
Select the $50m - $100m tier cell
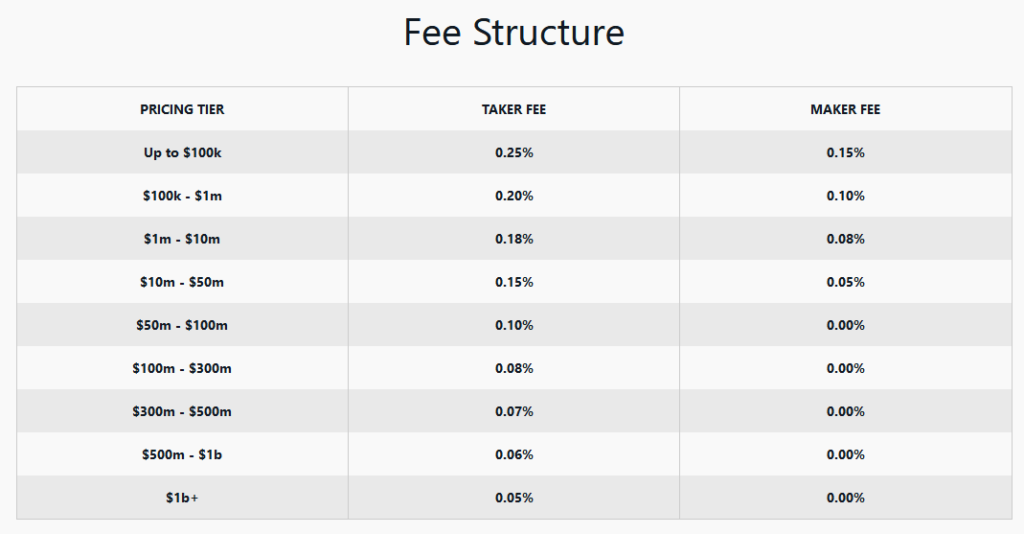click(x=182, y=325)
